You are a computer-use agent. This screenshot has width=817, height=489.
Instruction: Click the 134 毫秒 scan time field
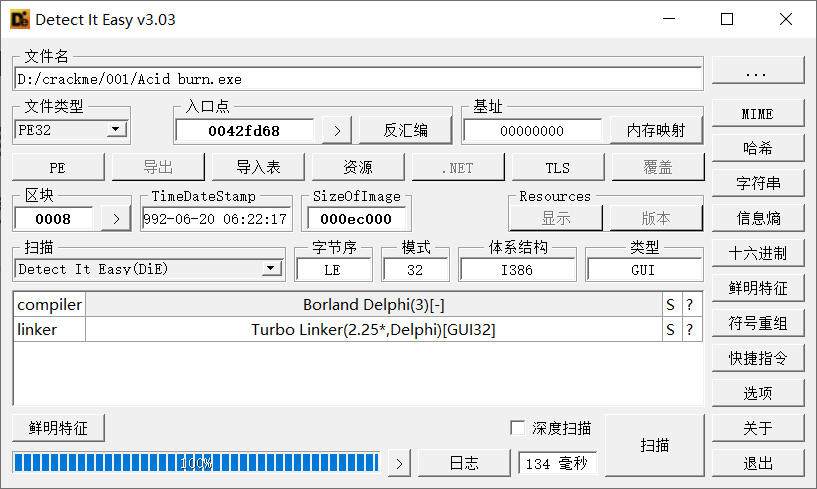pyautogui.click(x=557, y=463)
